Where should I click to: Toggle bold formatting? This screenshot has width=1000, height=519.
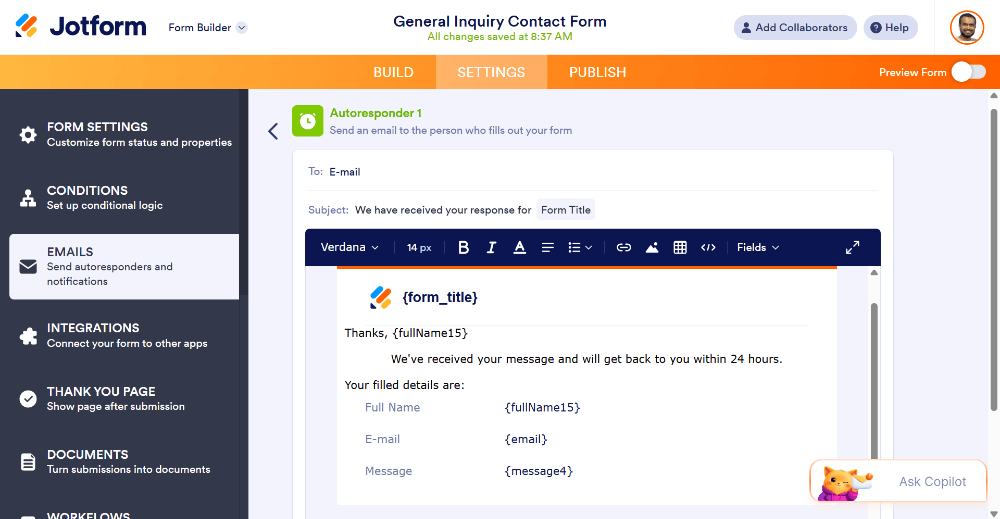464,247
